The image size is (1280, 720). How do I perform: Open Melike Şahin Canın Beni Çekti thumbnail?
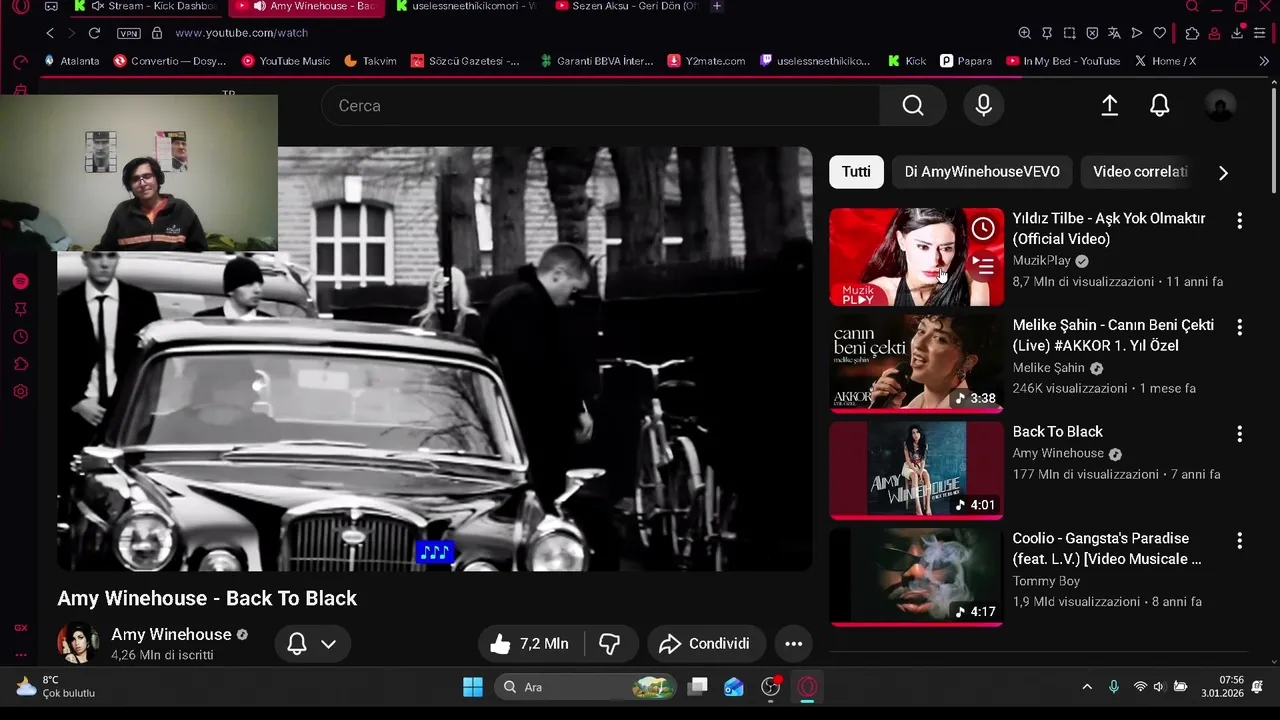pos(916,363)
